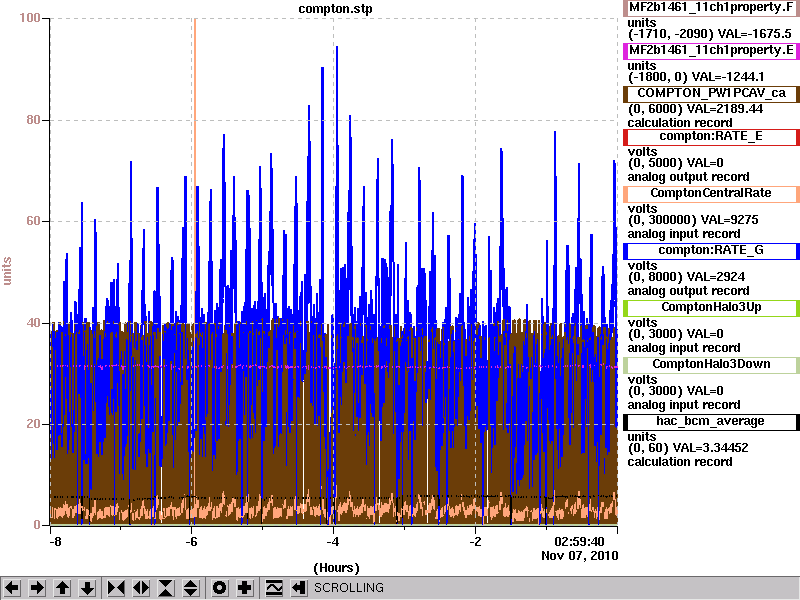
Task: Click the circle (auto-scale) toolbar icon
Action: click(x=220, y=588)
